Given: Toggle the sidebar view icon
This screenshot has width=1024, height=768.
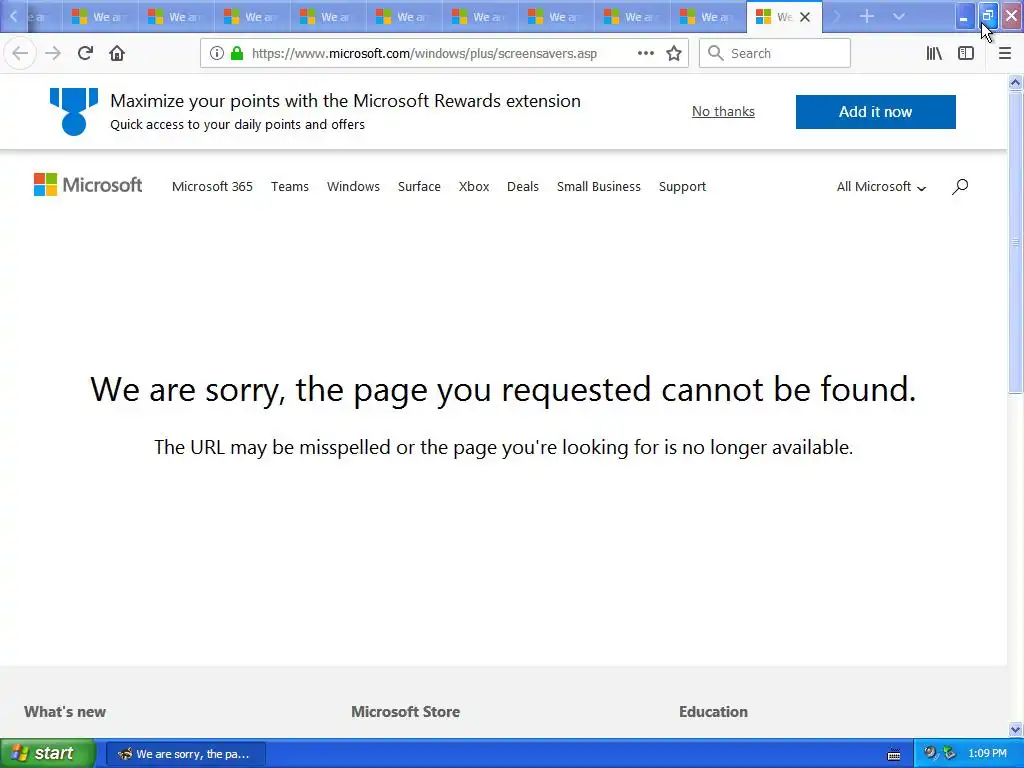Looking at the screenshot, I should [x=966, y=54].
